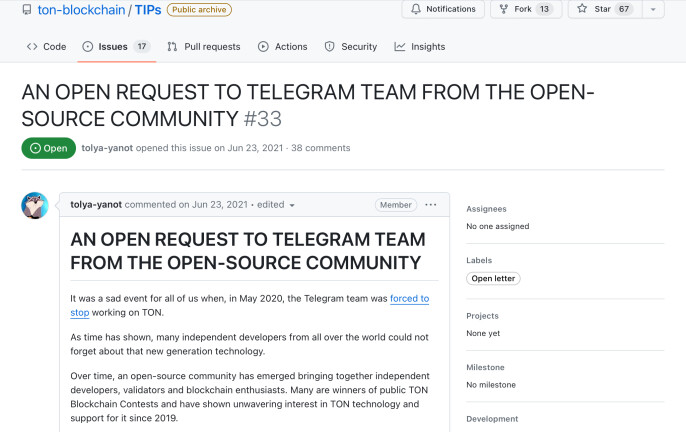Image resolution: width=686 pixels, height=432 pixels.
Task: Click the Open letter label
Action: pos(493,278)
